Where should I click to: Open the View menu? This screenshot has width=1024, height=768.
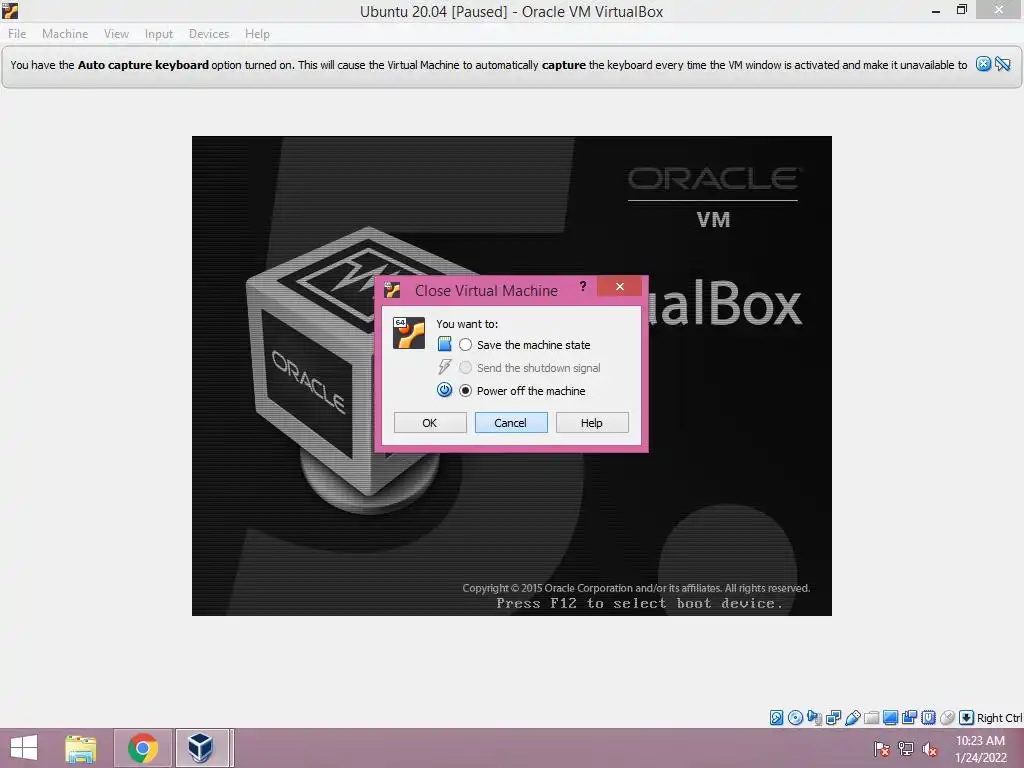pyautogui.click(x=116, y=34)
